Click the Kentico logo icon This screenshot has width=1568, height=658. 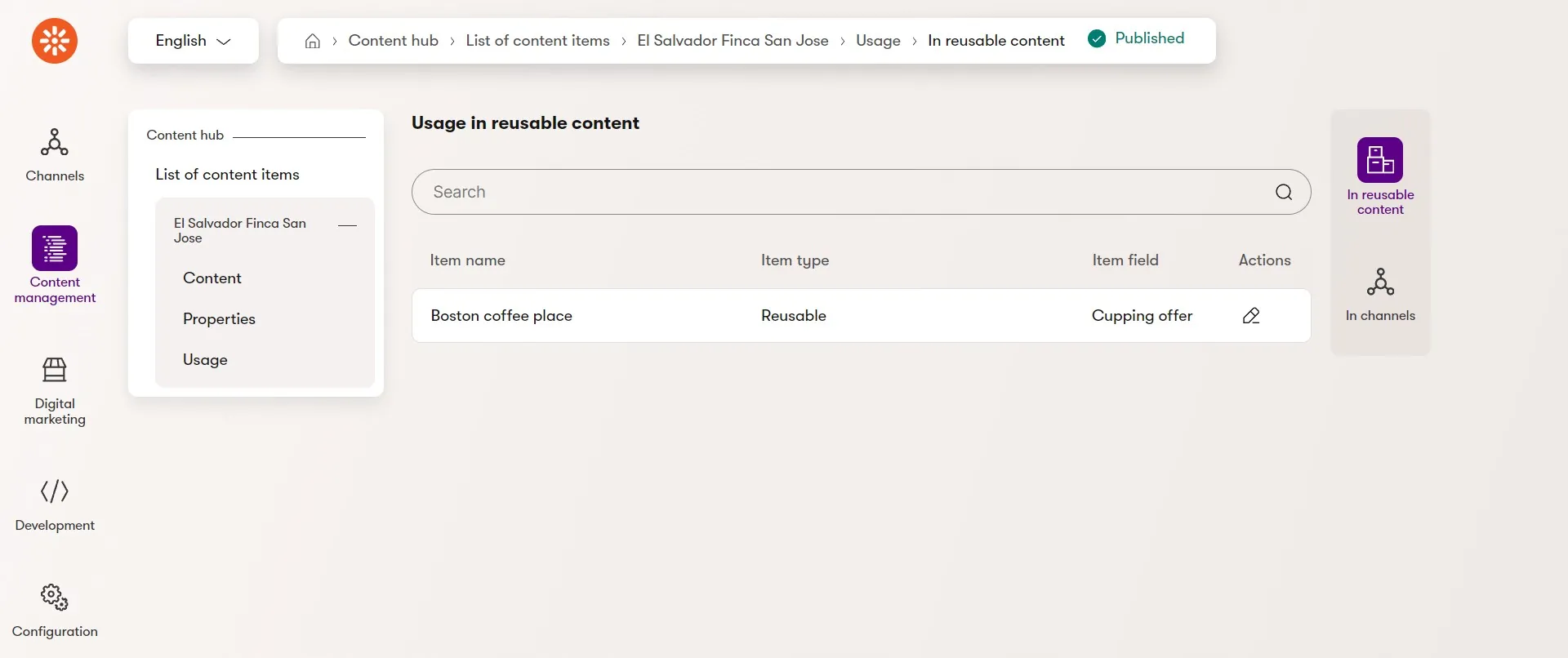(x=55, y=41)
